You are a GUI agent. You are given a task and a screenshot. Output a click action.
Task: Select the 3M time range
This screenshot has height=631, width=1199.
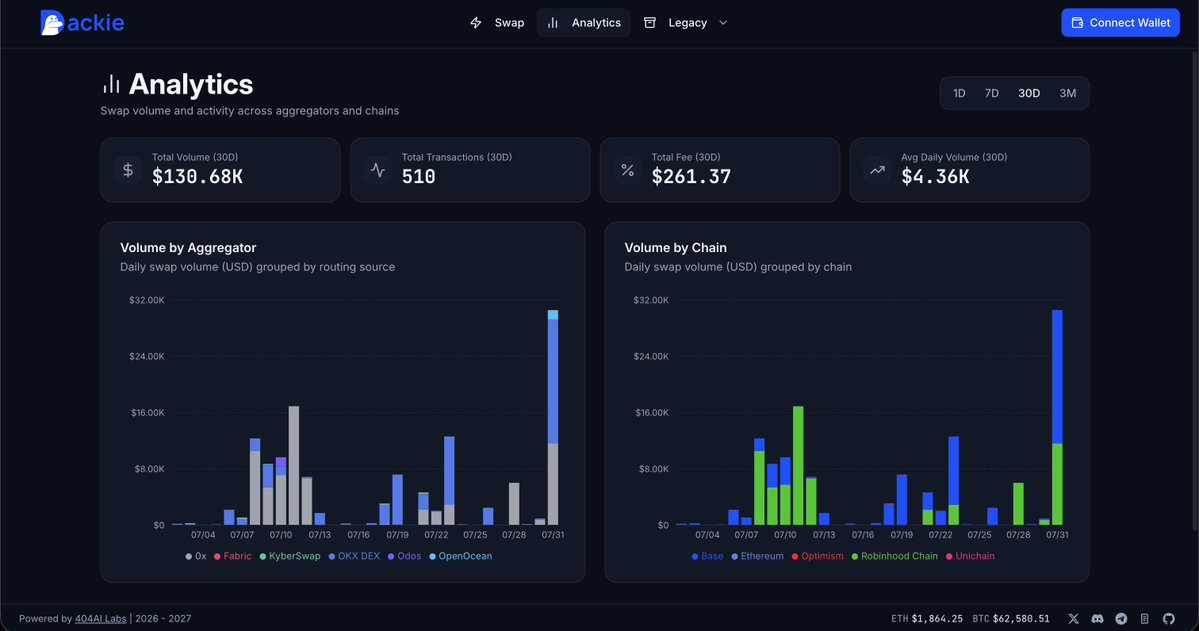point(1067,93)
